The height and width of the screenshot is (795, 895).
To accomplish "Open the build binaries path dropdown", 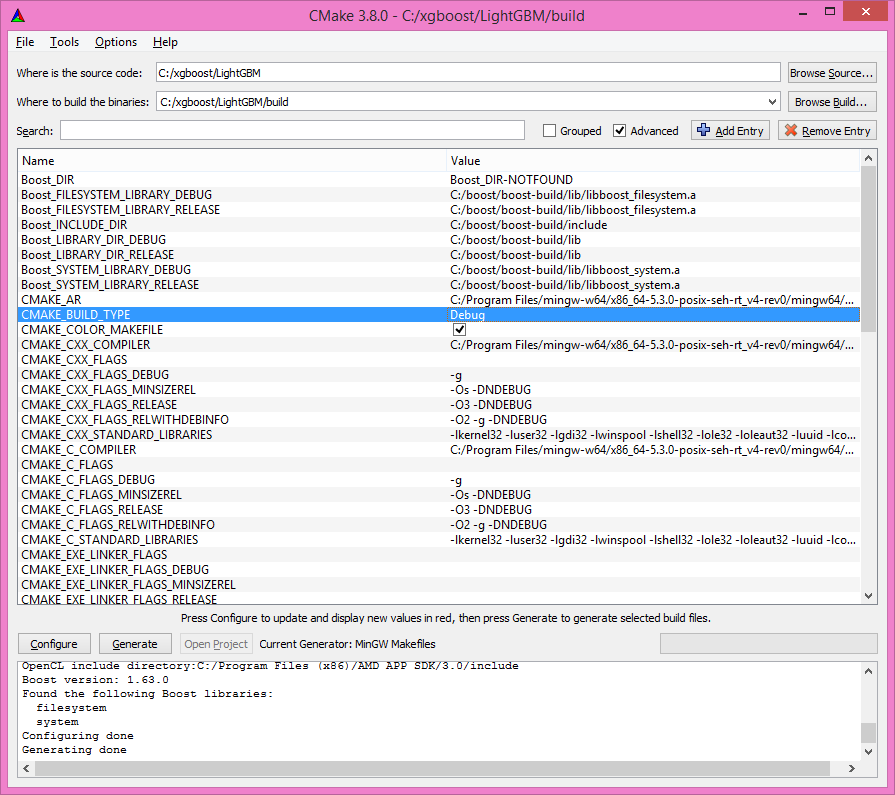I will pos(772,101).
